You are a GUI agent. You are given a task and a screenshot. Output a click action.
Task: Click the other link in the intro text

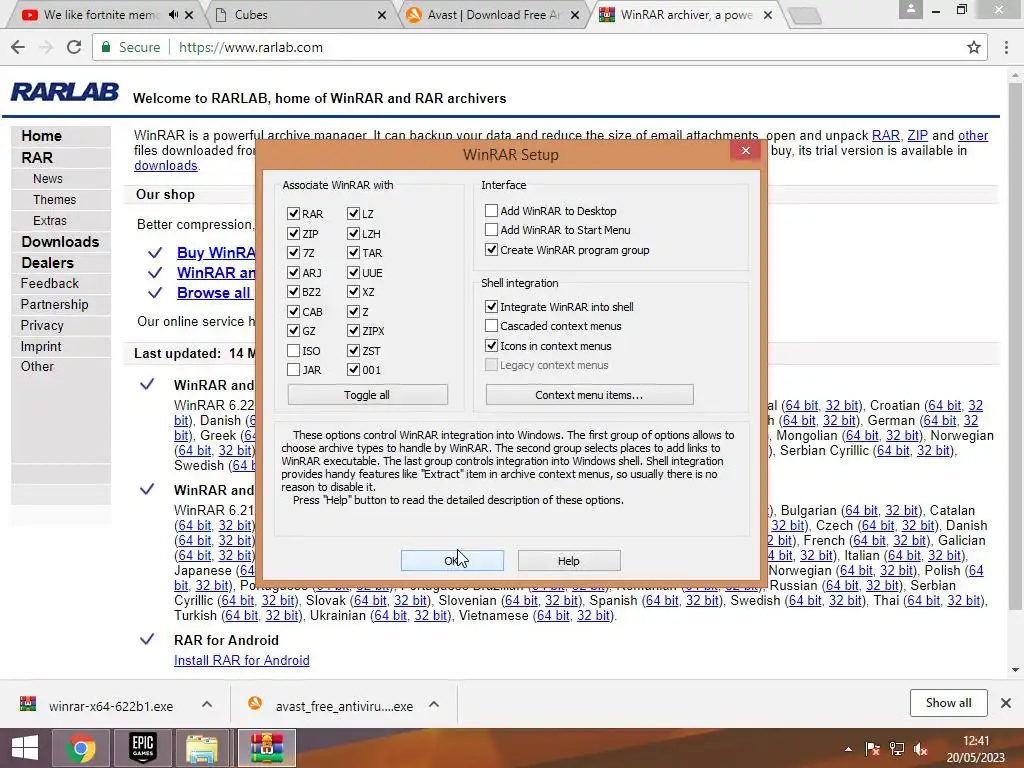click(x=972, y=135)
